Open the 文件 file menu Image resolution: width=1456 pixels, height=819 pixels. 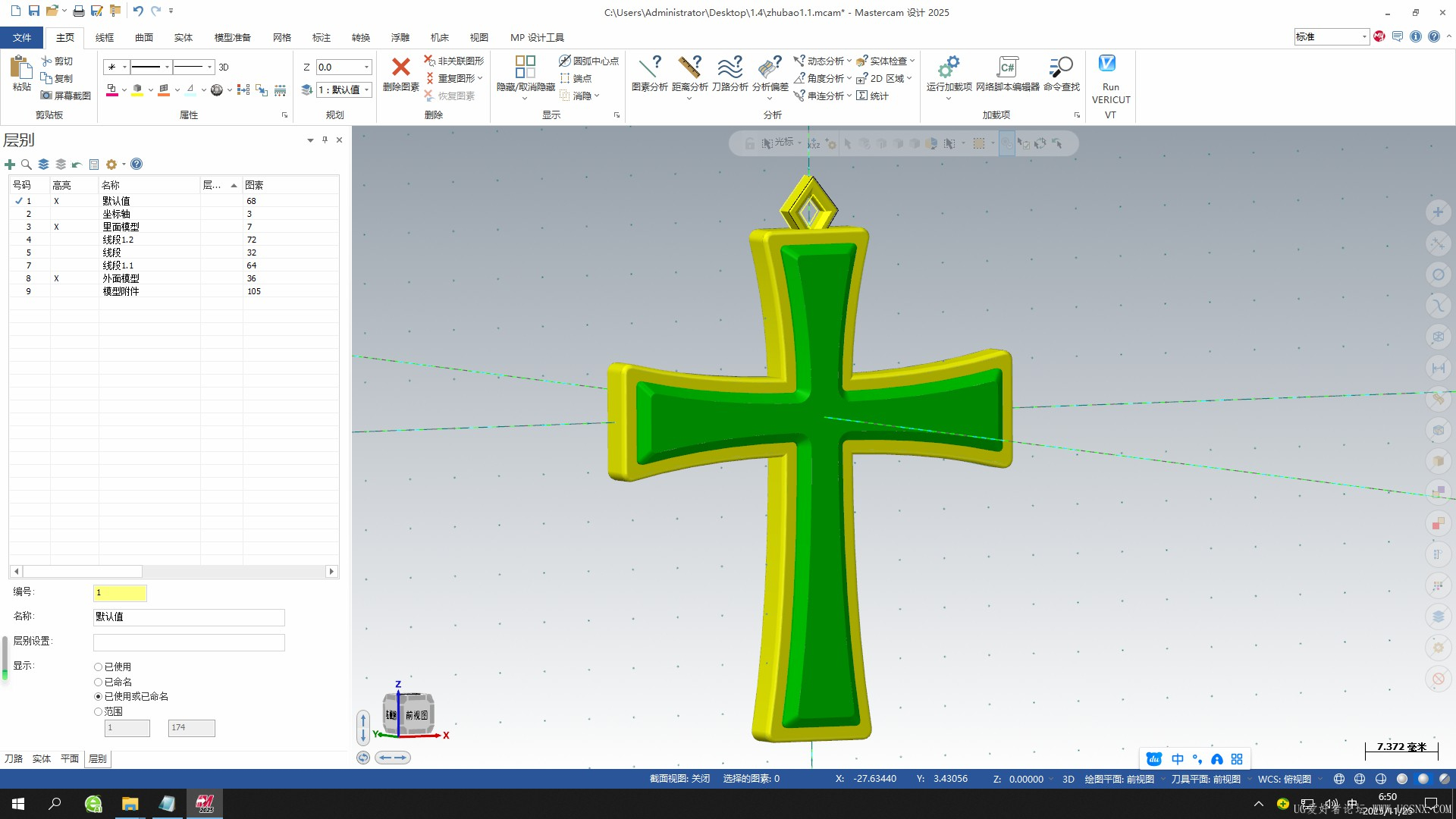click(x=22, y=37)
